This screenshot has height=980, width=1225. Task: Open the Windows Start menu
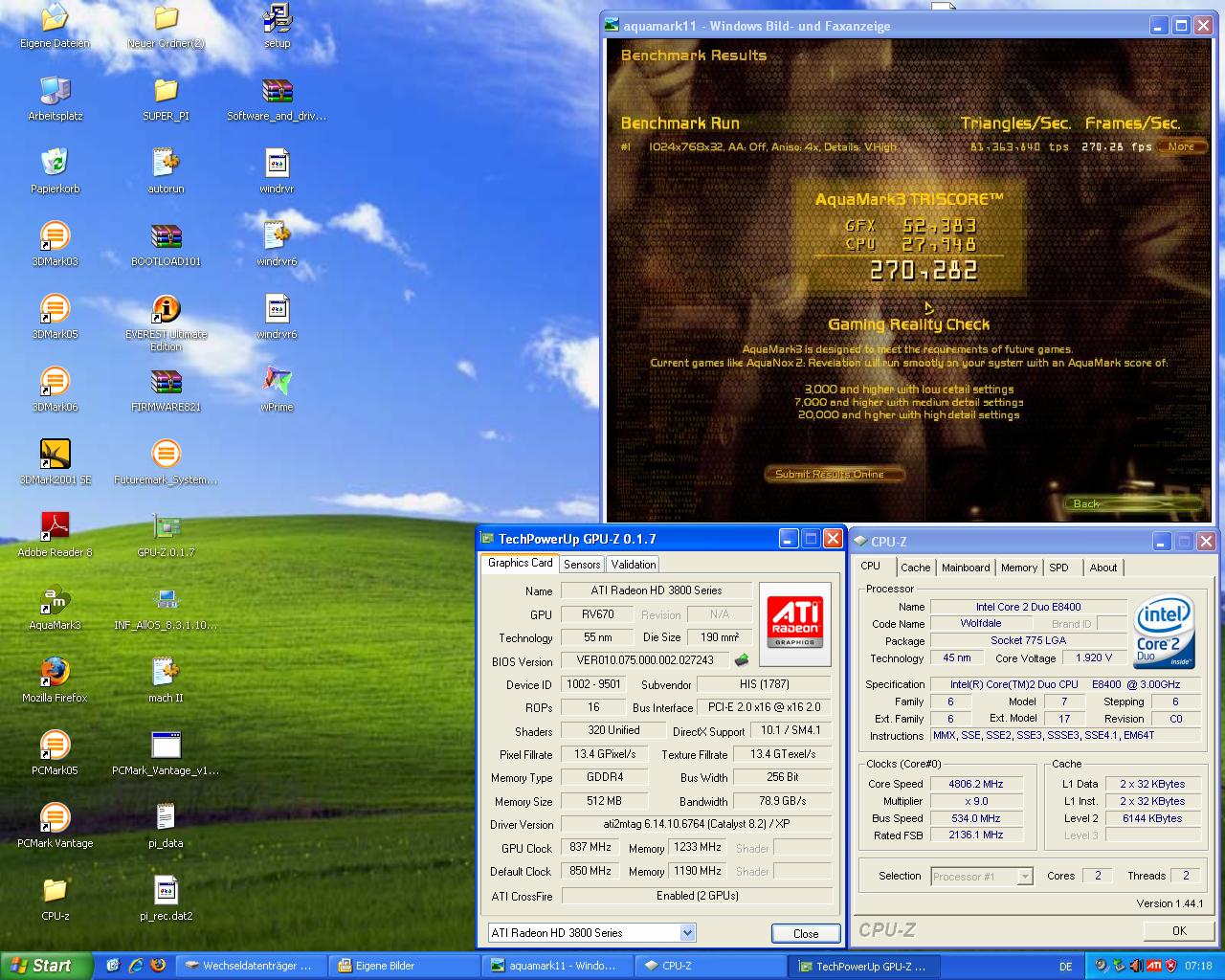point(46,966)
